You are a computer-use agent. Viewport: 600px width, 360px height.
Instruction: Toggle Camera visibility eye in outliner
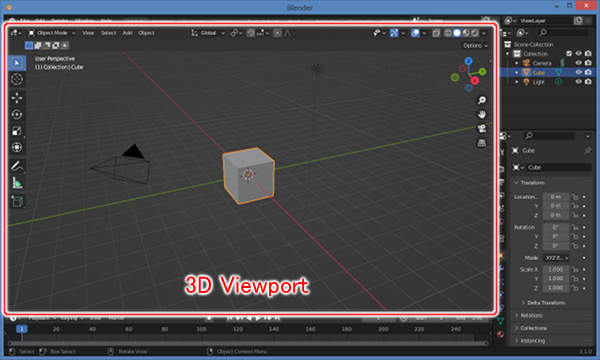(x=579, y=63)
